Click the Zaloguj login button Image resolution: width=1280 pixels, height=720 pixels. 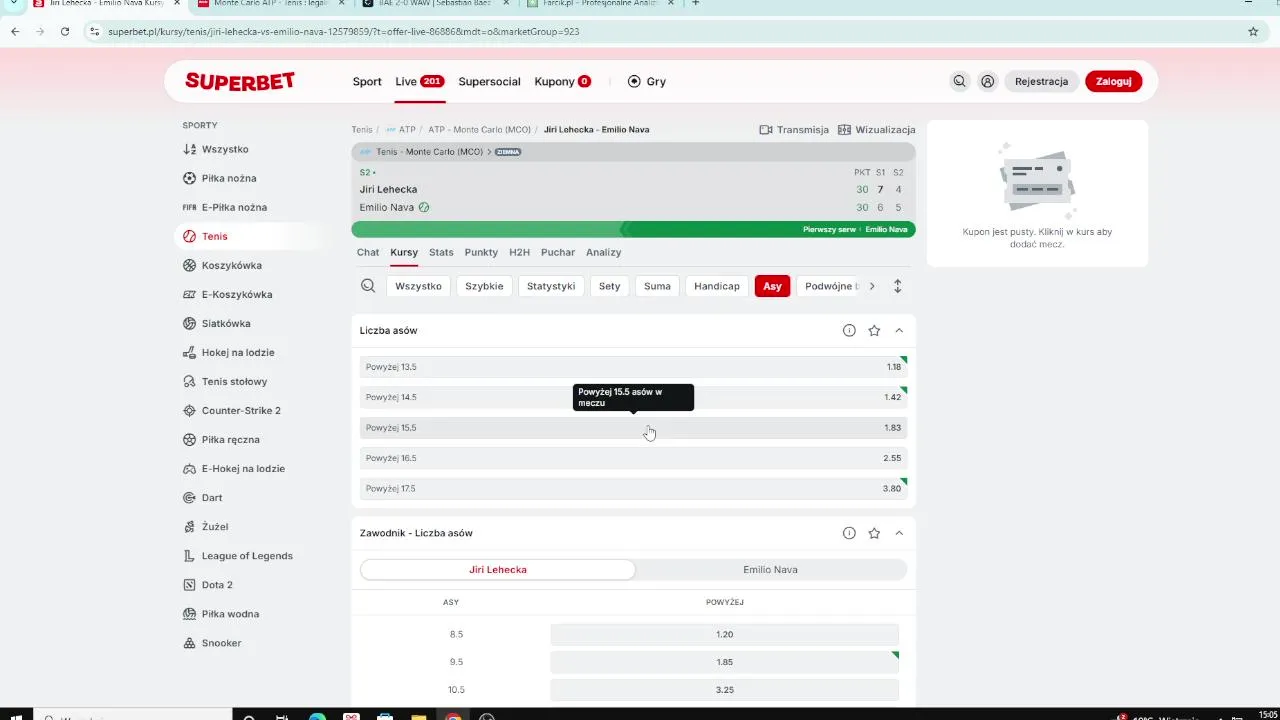click(1113, 82)
